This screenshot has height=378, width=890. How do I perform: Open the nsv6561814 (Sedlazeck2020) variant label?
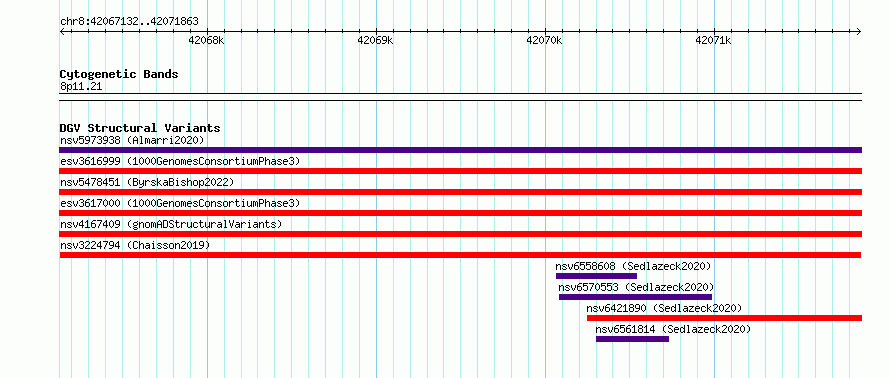(x=673, y=329)
